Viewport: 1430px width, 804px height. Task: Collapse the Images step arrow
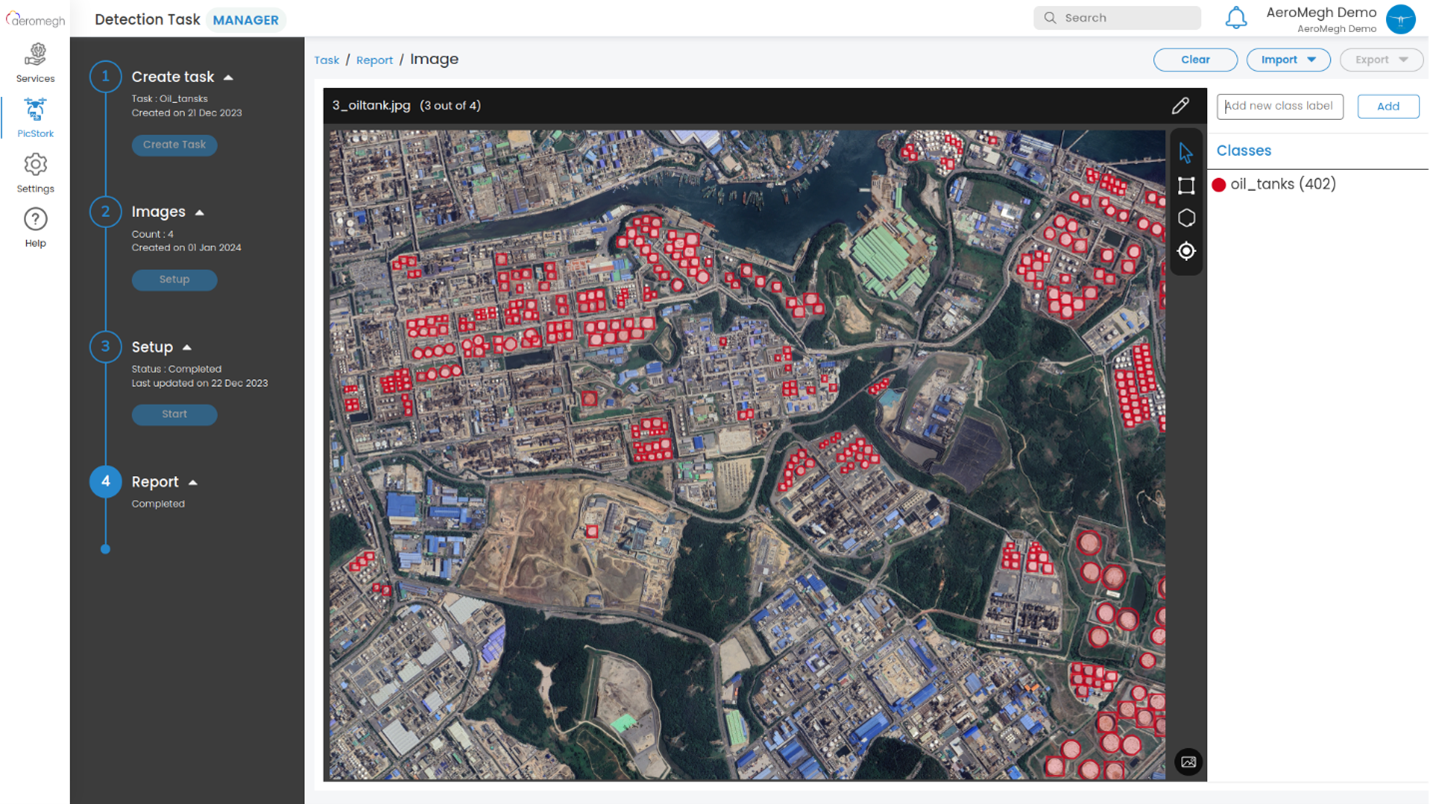[200, 212]
